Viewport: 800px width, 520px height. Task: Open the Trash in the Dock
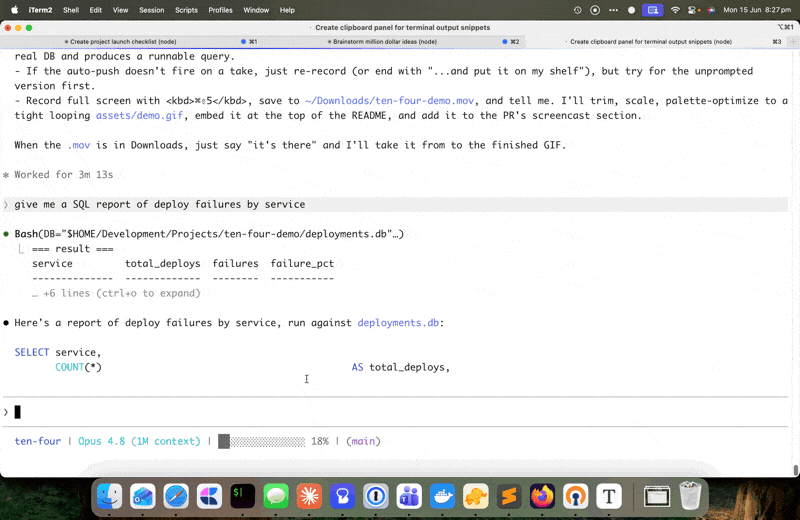[690, 496]
